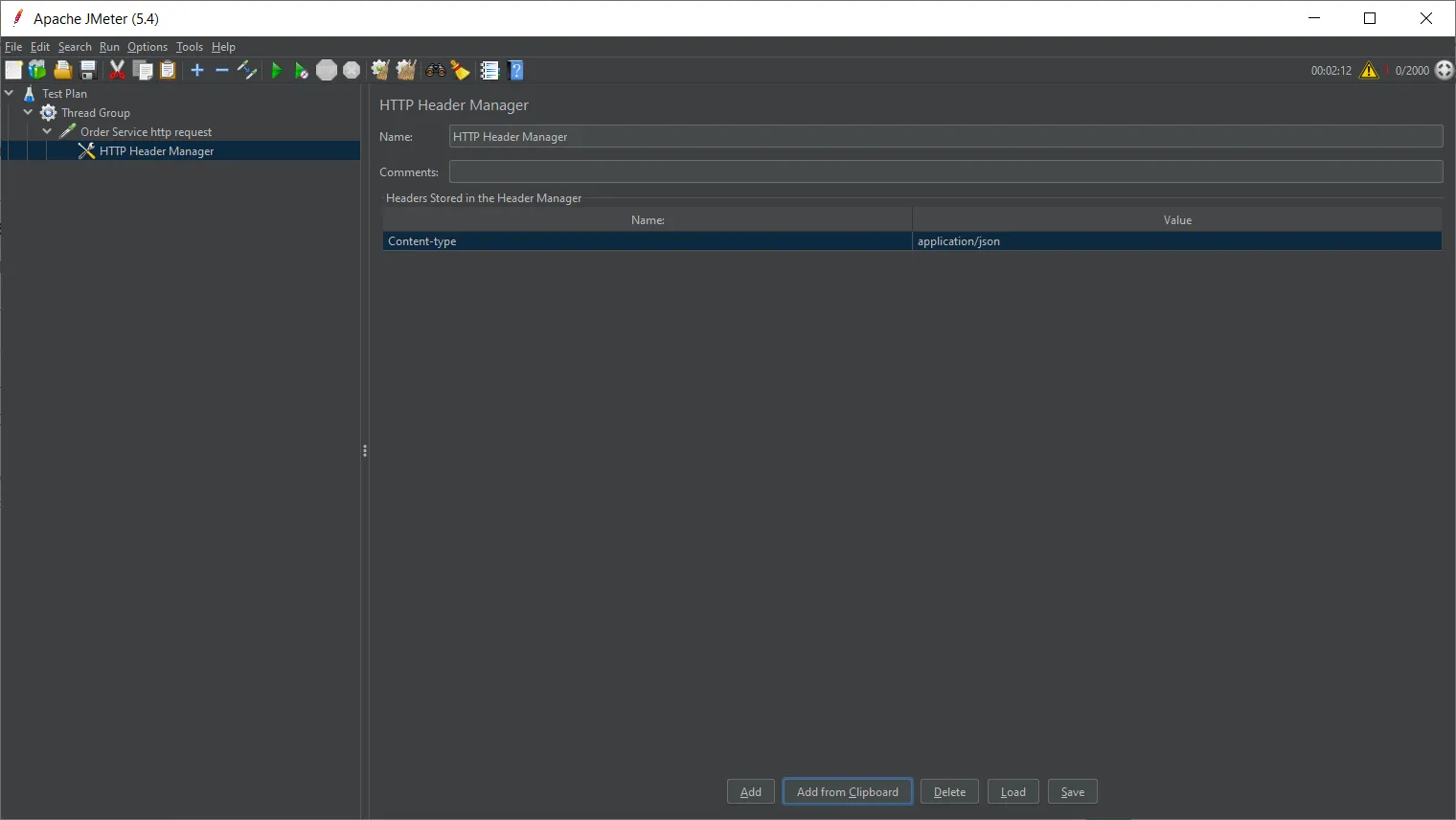Select Test Plan in the tree
Screen dimensions: 1456x820
tap(64, 93)
